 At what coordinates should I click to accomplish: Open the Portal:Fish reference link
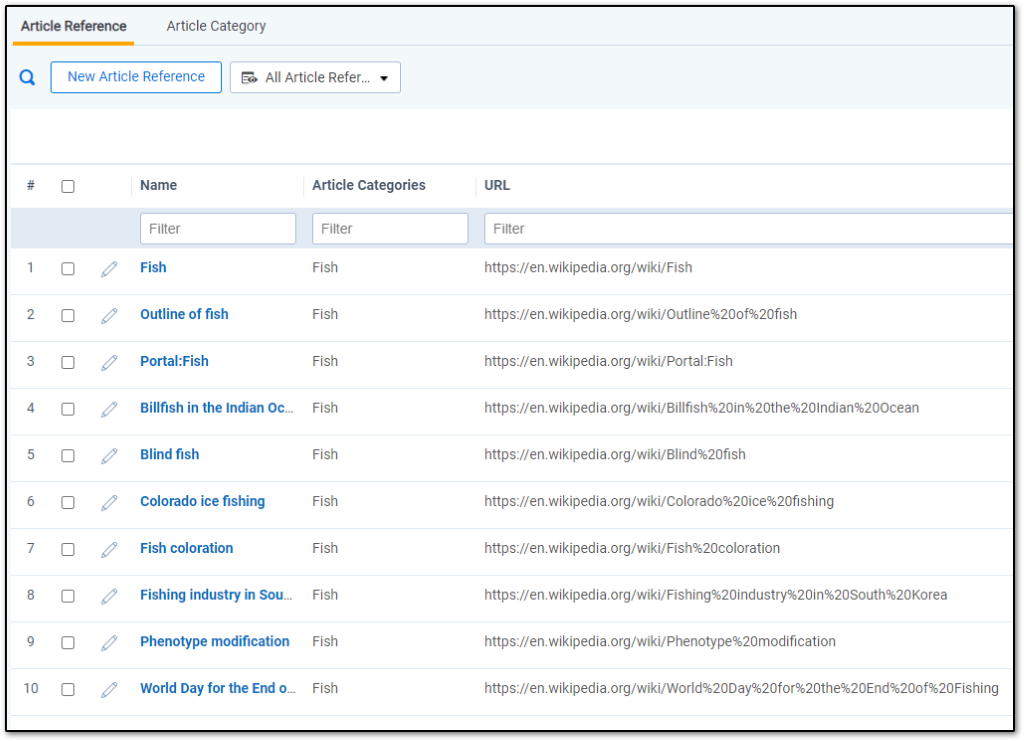coord(174,362)
